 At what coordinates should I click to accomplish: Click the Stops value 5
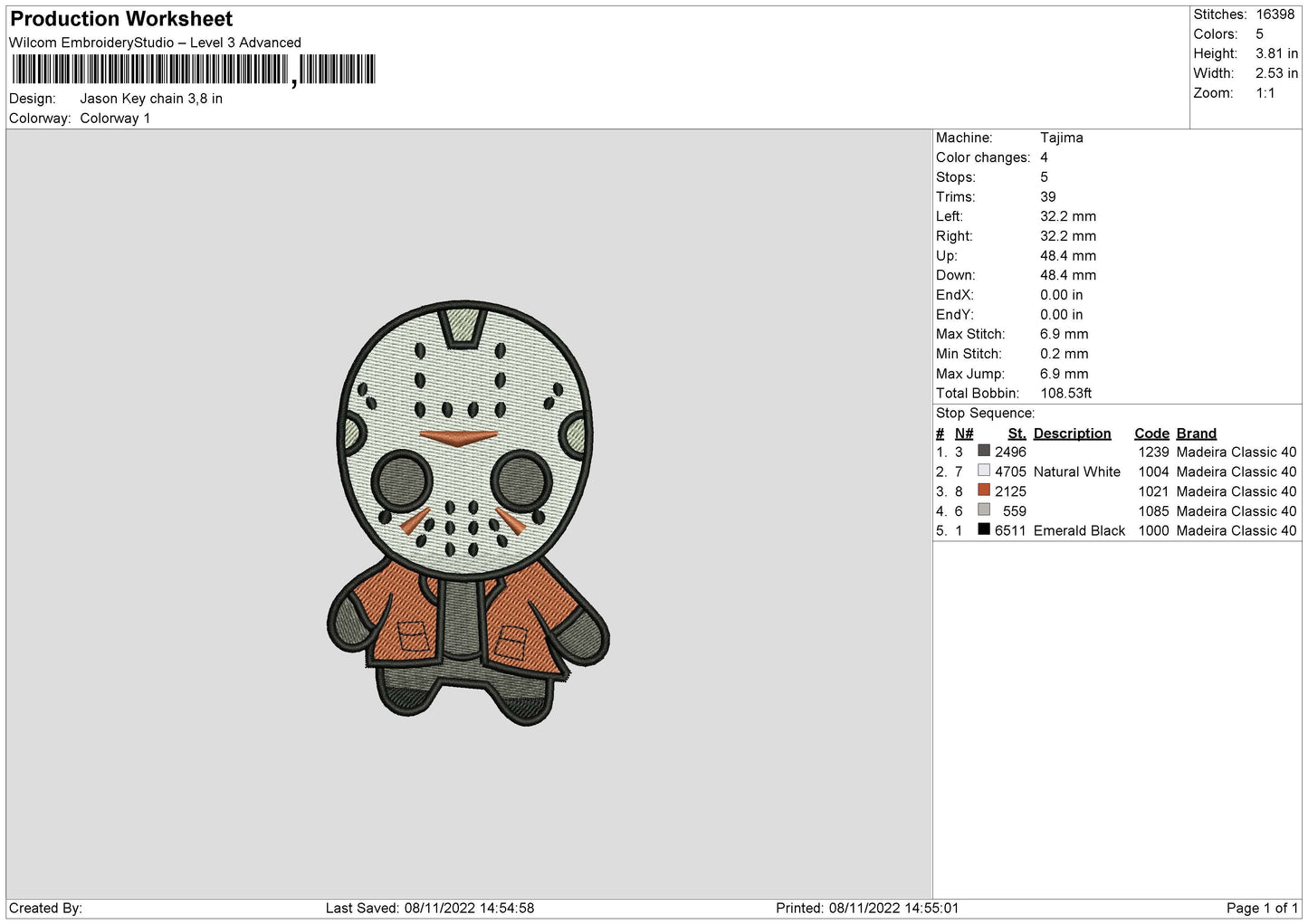[x=1044, y=177]
